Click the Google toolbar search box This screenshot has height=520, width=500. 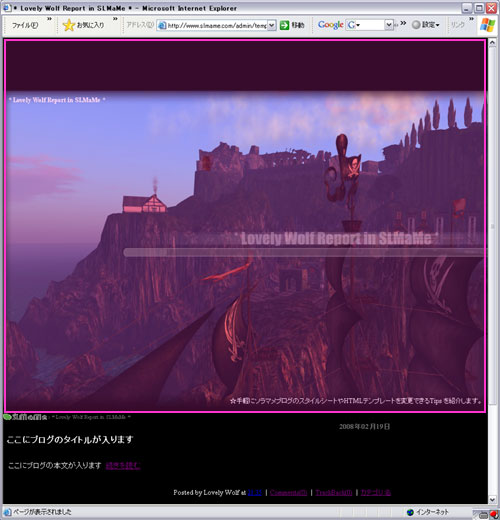pyautogui.click(x=369, y=25)
